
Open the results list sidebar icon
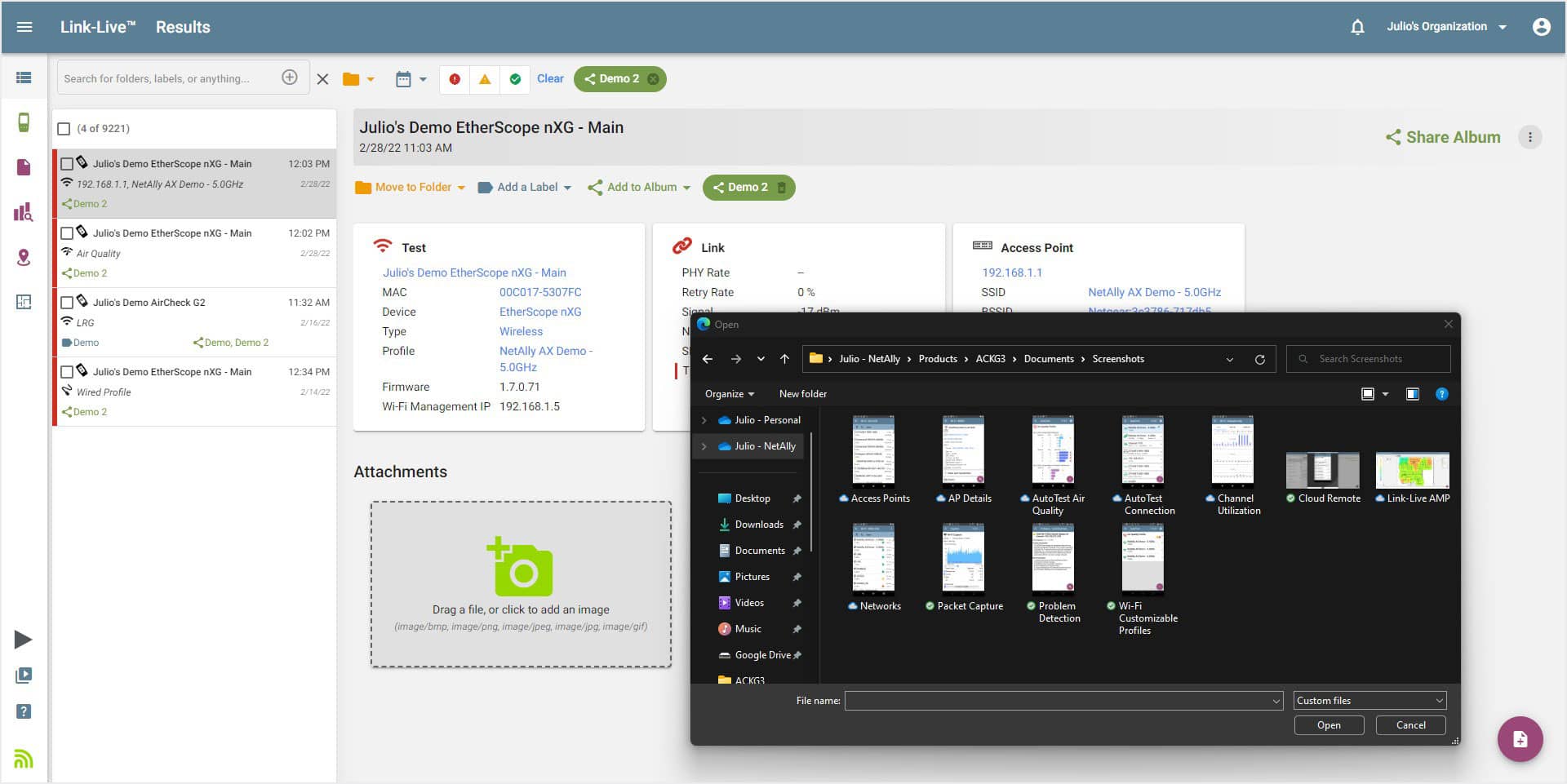pos(24,78)
